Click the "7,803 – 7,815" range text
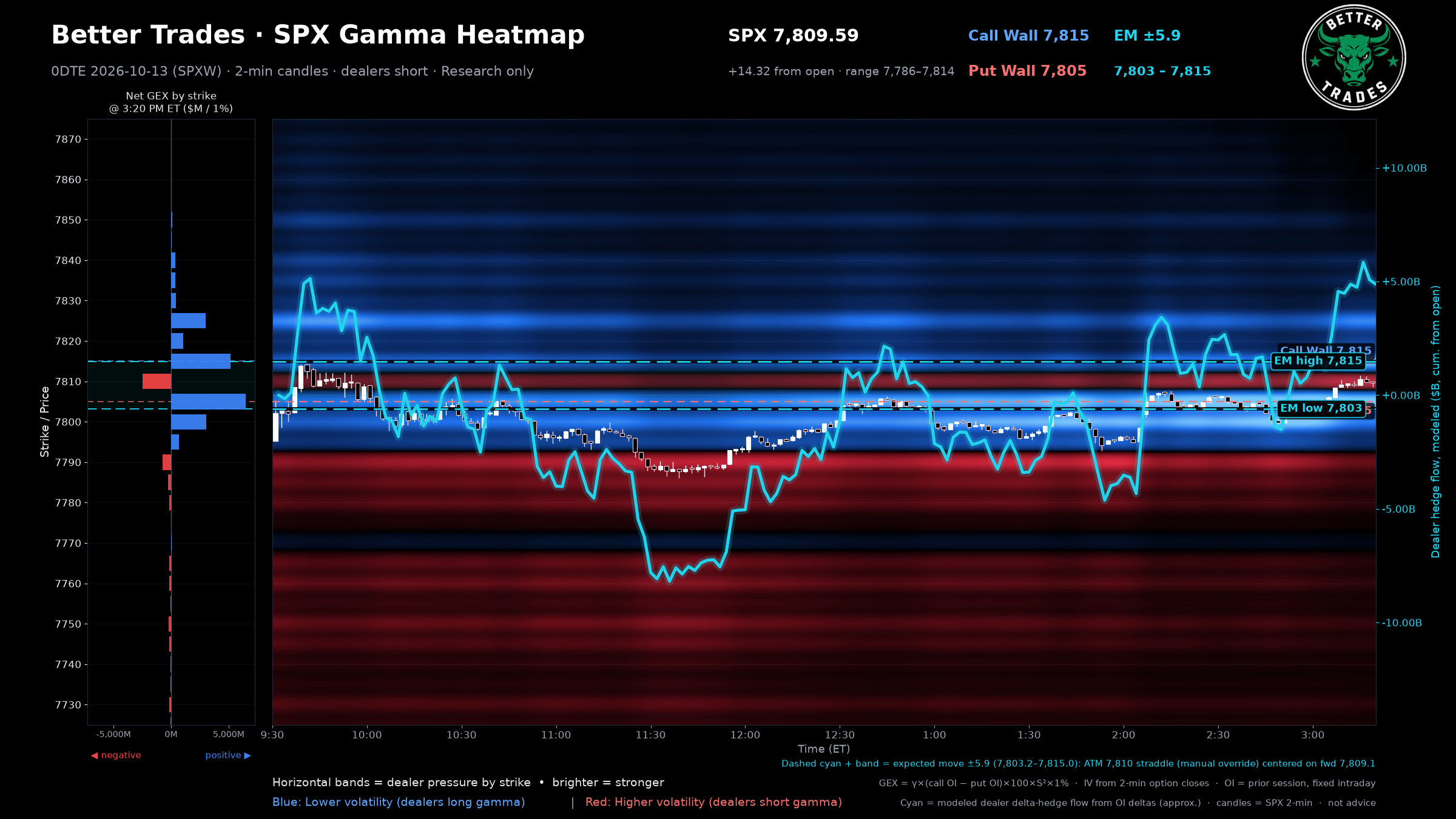The image size is (1456, 819). pos(1162,71)
